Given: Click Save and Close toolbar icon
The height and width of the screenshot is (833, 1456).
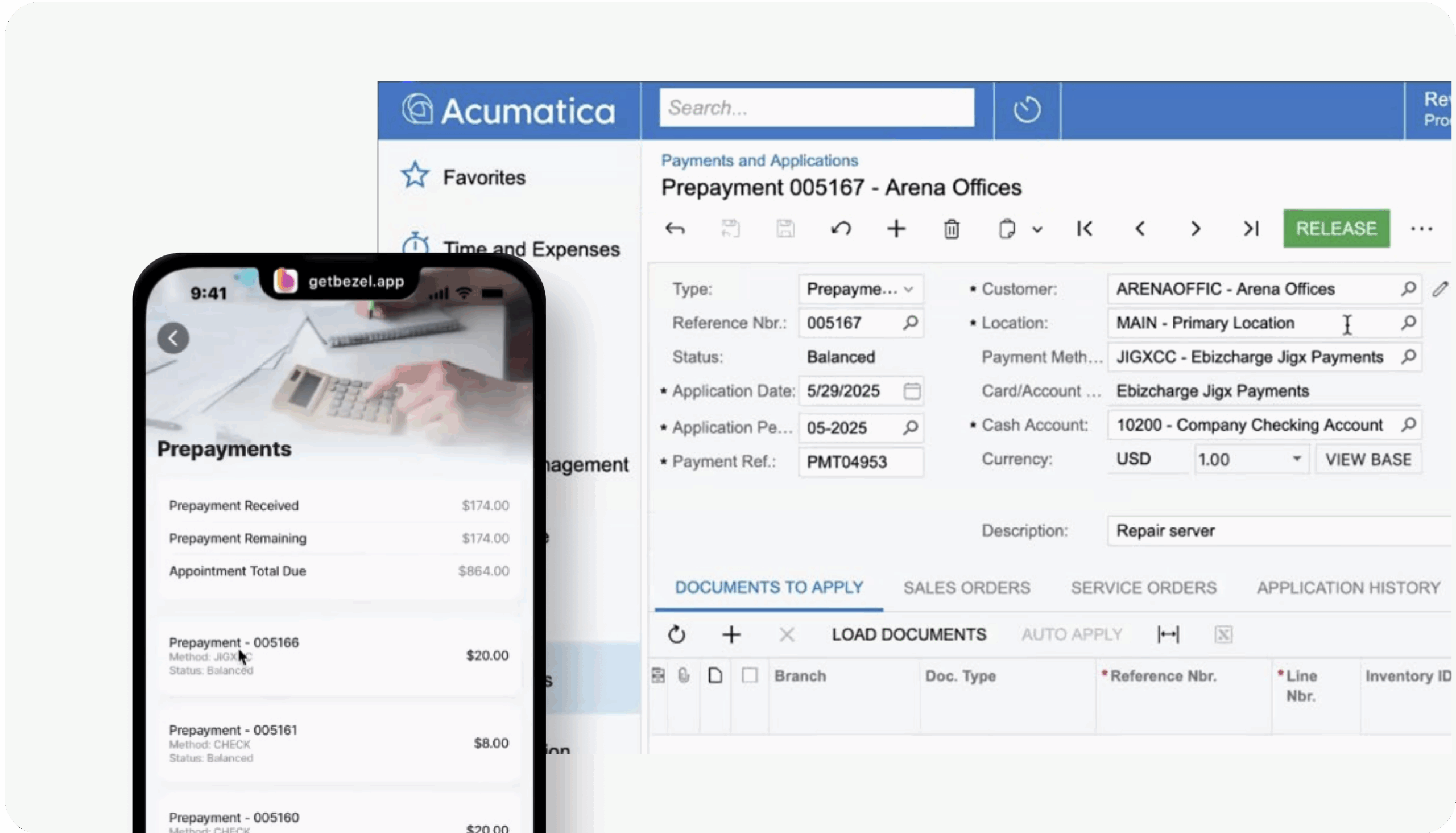Looking at the screenshot, I should point(730,229).
